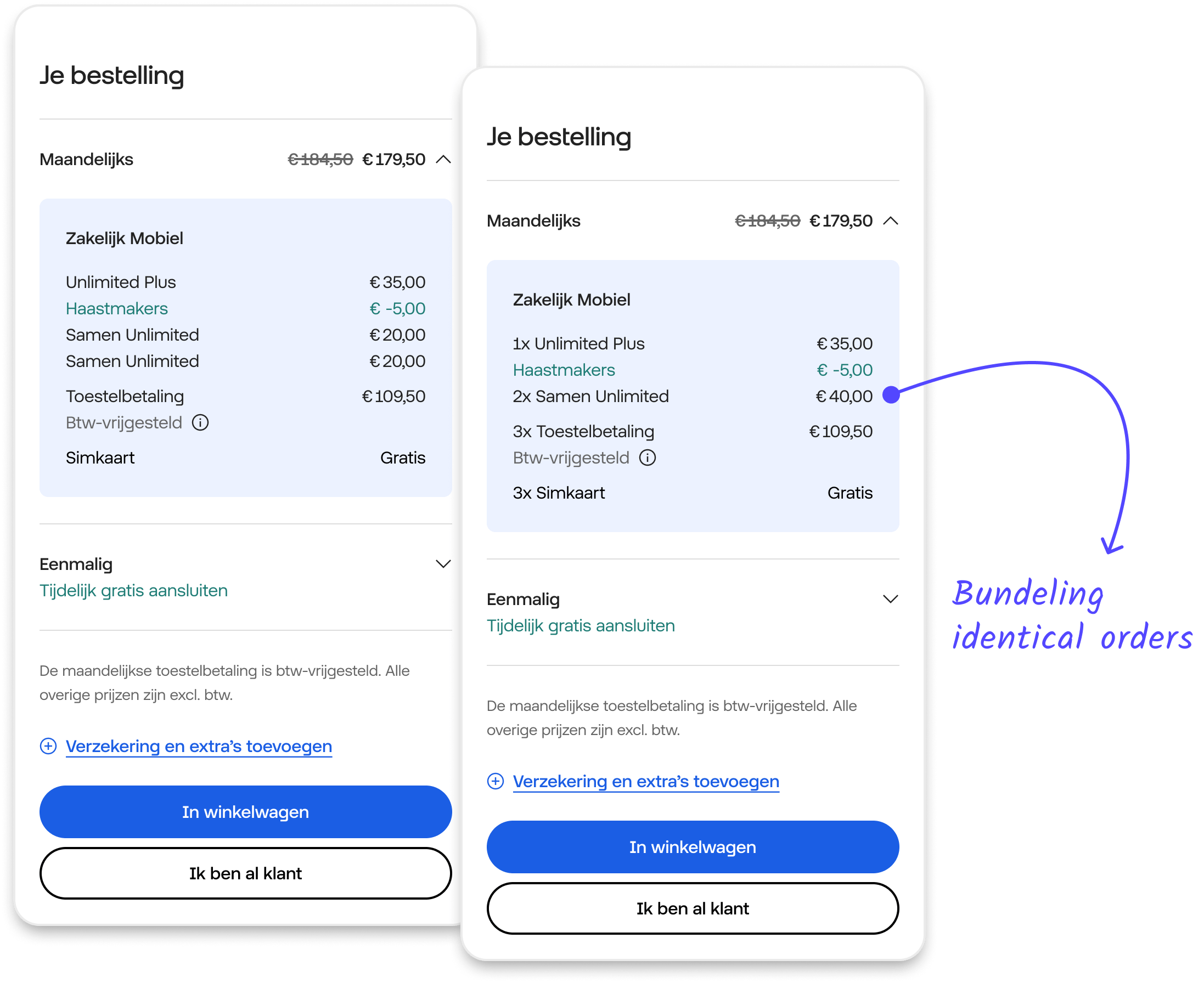Open right 'Verzekering en extra's toevoegen' link

[x=645, y=782]
